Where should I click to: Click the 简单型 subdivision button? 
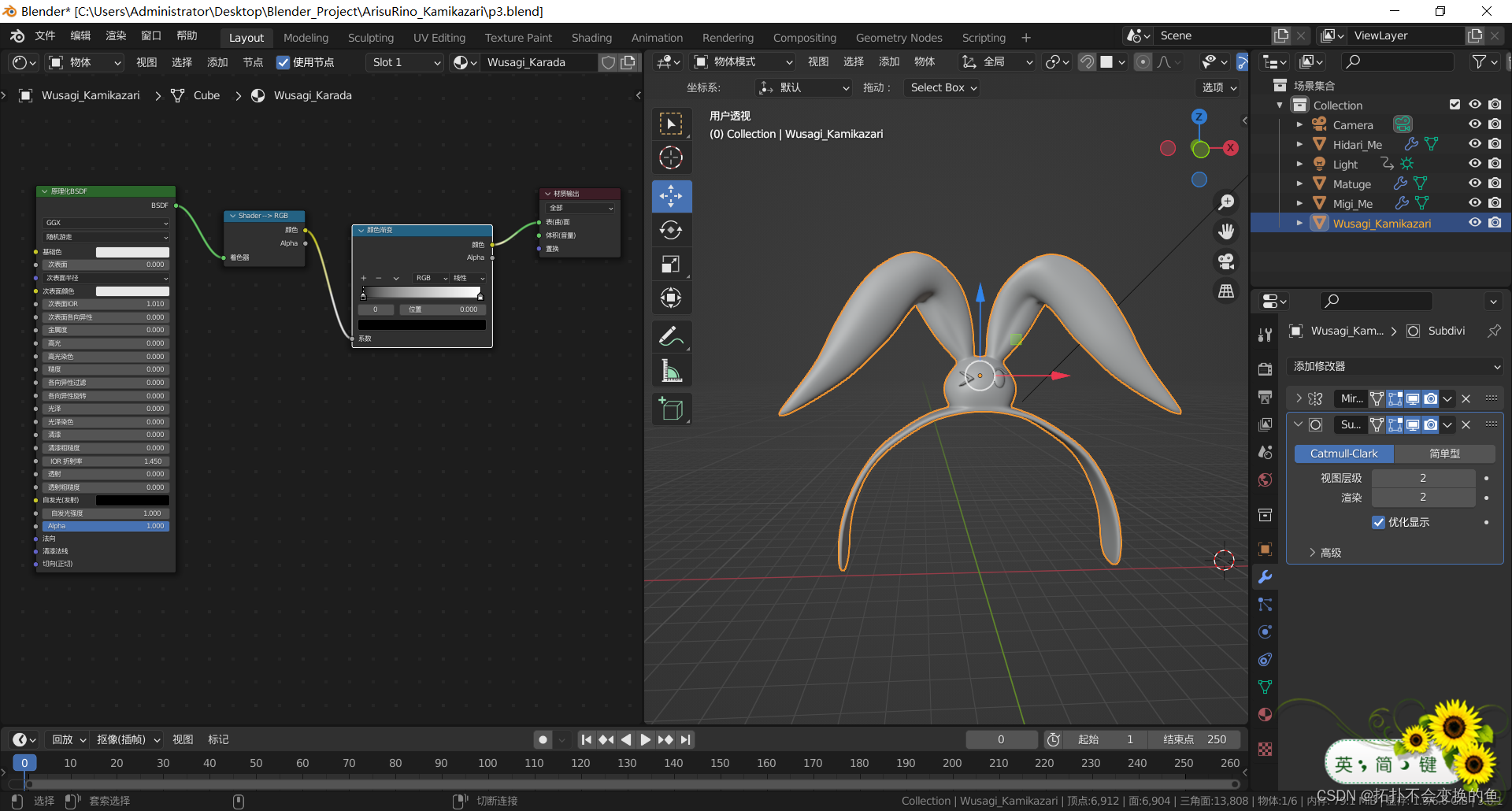pyautogui.click(x=1444, y=454)
